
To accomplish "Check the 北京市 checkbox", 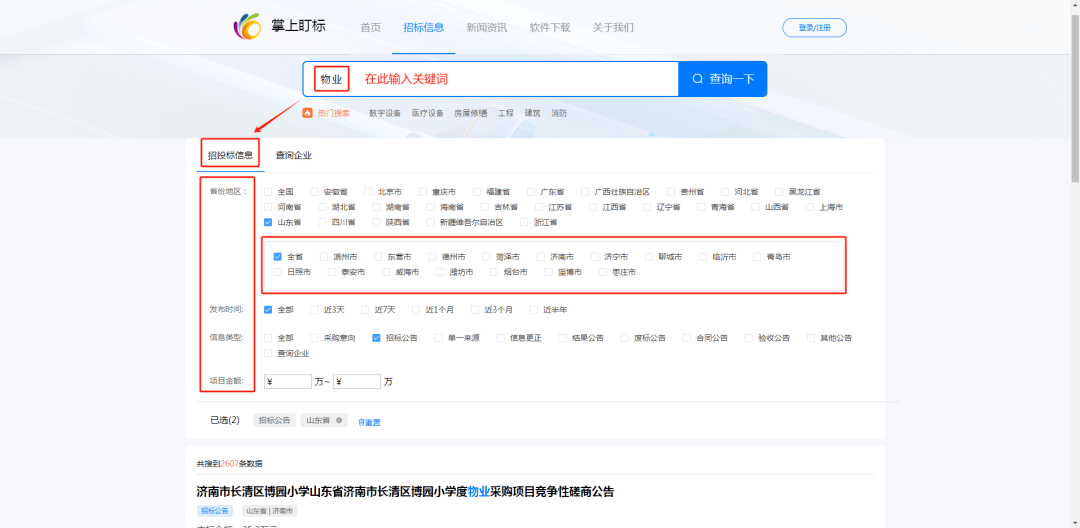I will 368,192.
